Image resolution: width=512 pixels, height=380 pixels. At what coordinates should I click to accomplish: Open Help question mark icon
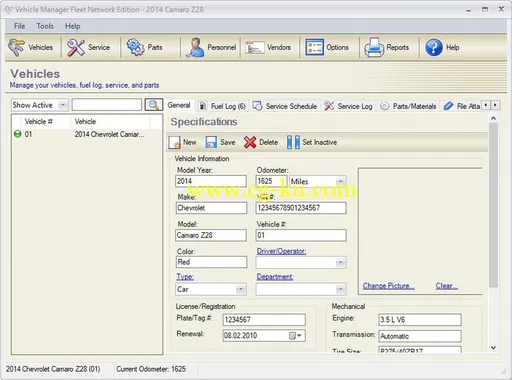coord(434,47)
